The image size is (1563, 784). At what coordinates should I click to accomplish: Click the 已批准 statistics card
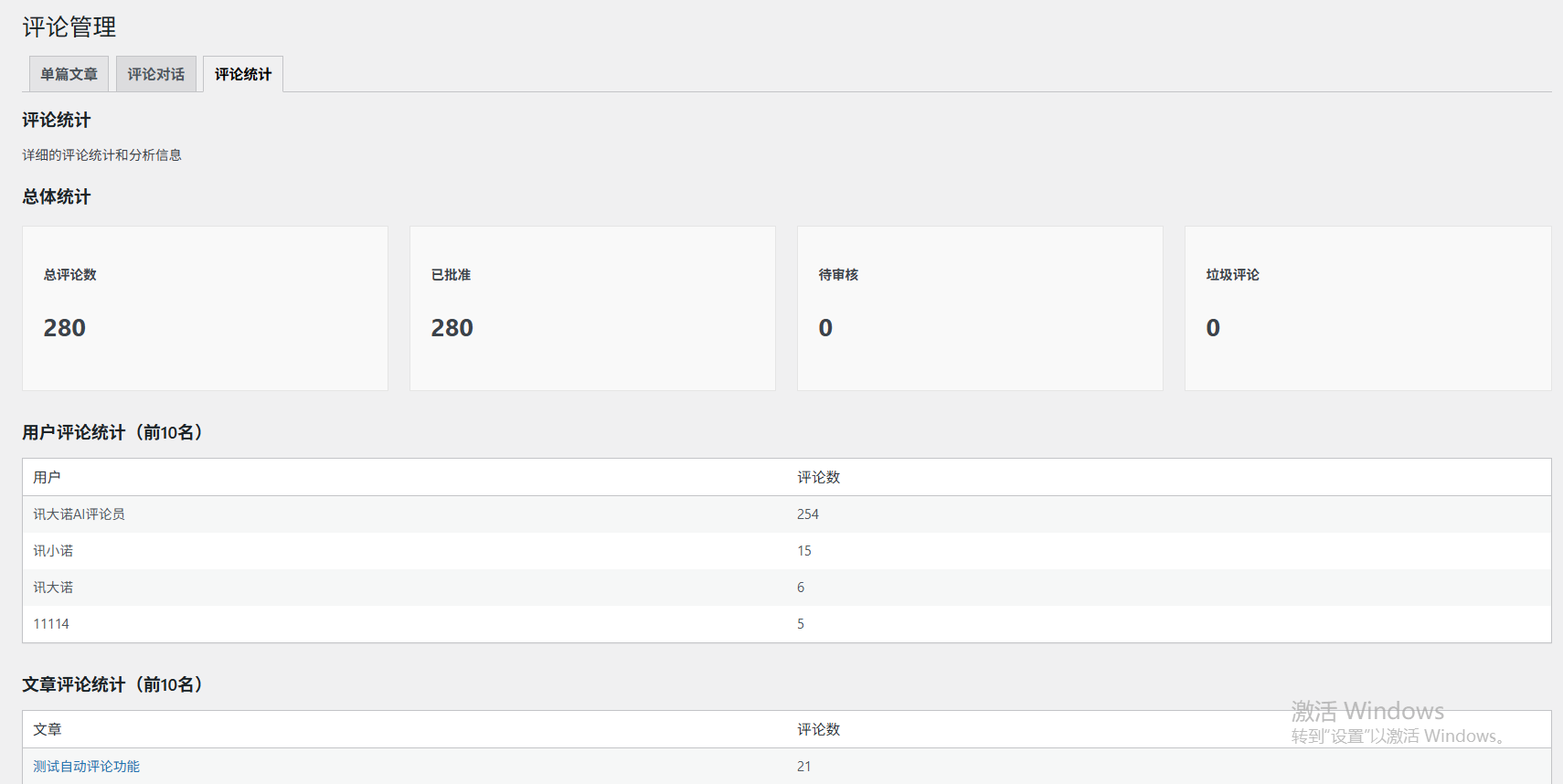click(592, 308)
